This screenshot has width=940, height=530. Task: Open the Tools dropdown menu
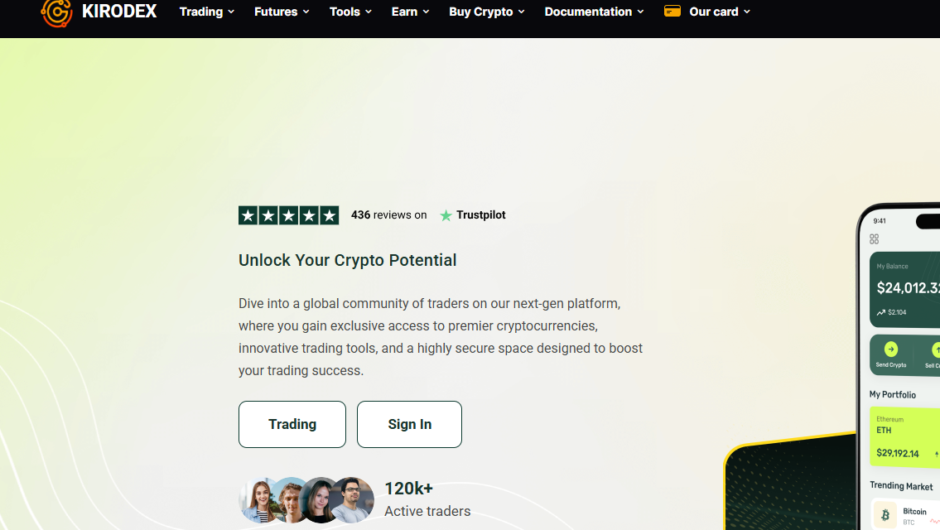[x=350, y=11]
